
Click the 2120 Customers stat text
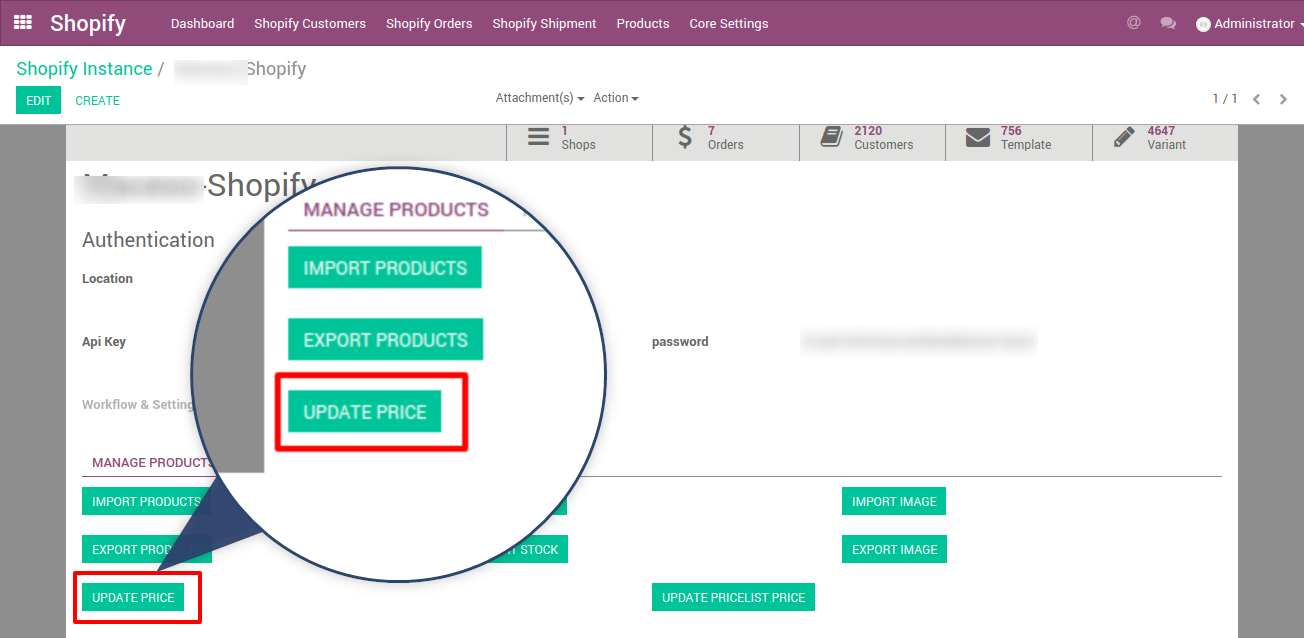(x=883, y=138)
